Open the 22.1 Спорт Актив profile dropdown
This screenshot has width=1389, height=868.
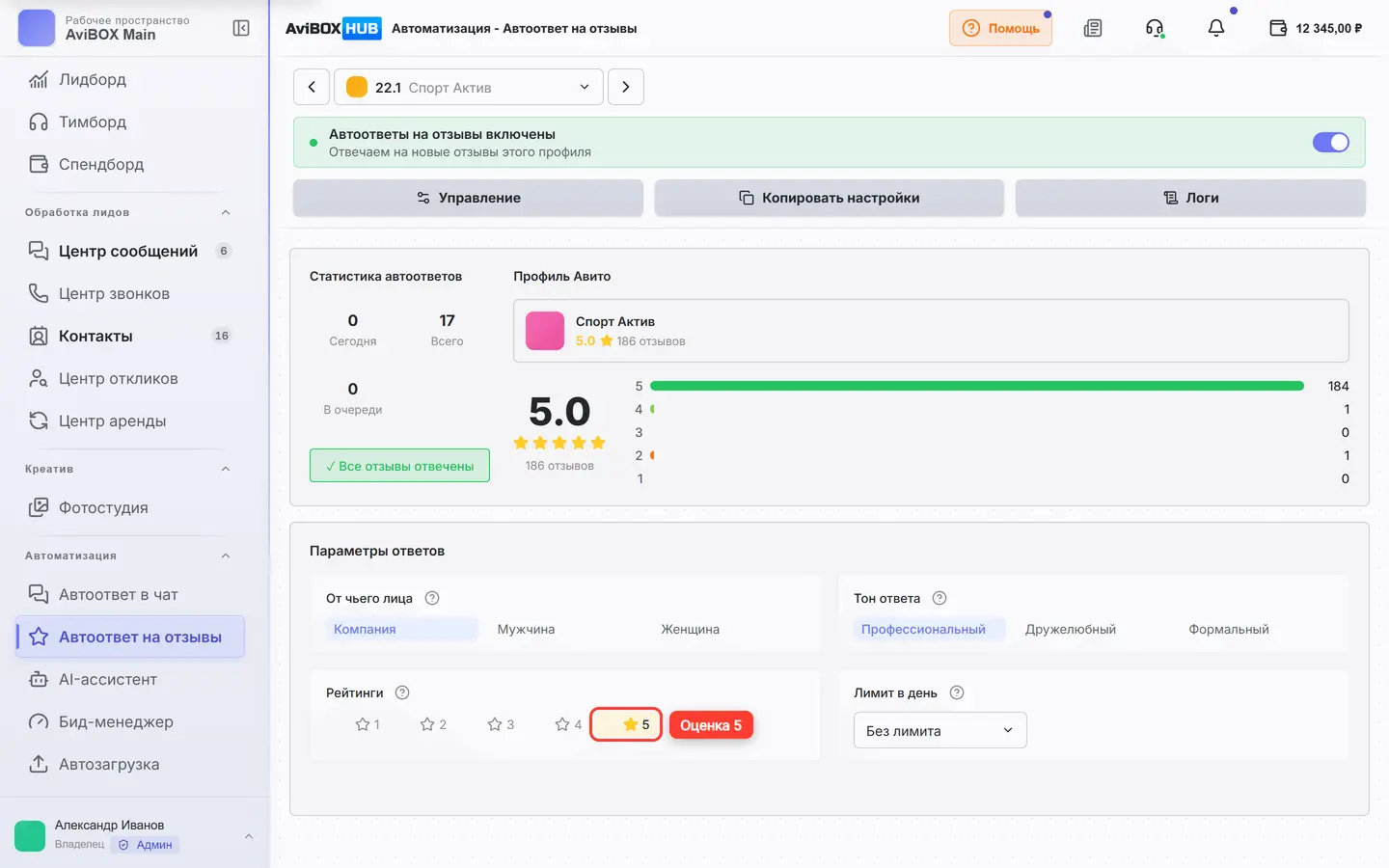pos(469,87)
